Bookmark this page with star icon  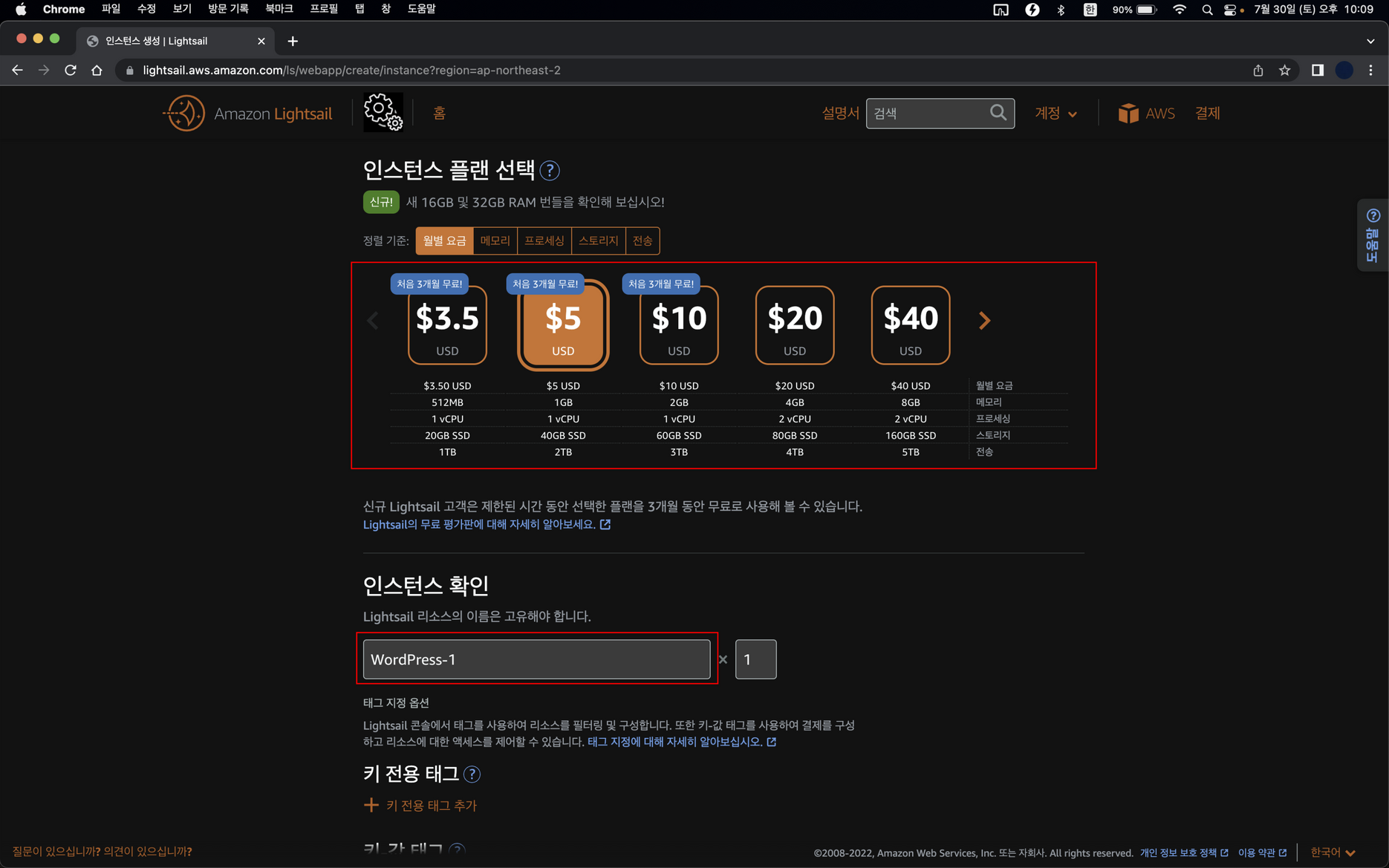point(1284,71)
